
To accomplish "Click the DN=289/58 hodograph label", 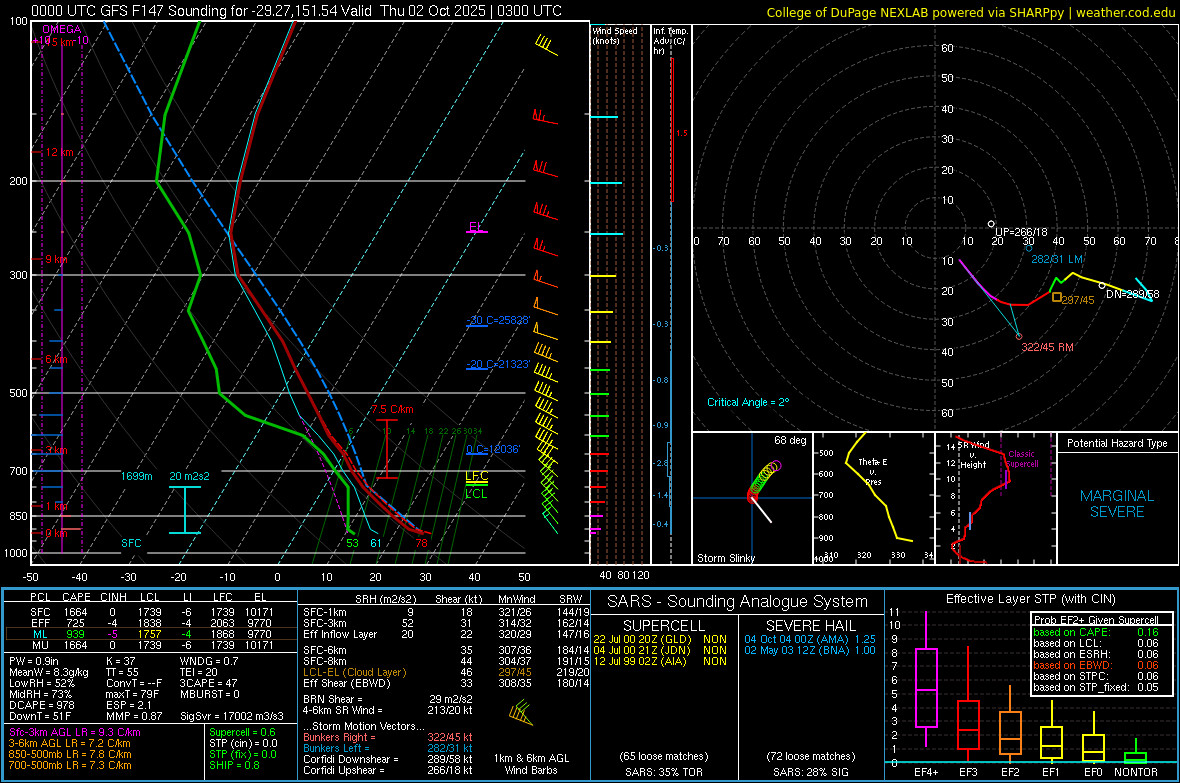I will click(x=1133, y=294).
